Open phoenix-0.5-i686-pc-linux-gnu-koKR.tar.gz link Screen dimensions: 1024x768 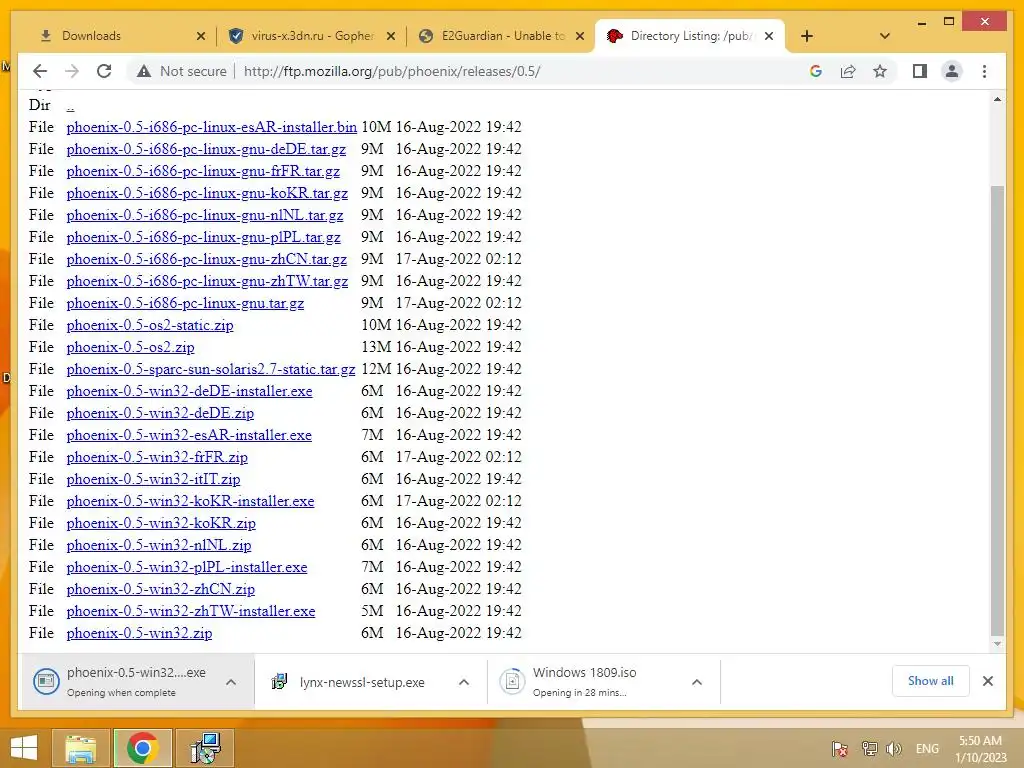[207, 193]
